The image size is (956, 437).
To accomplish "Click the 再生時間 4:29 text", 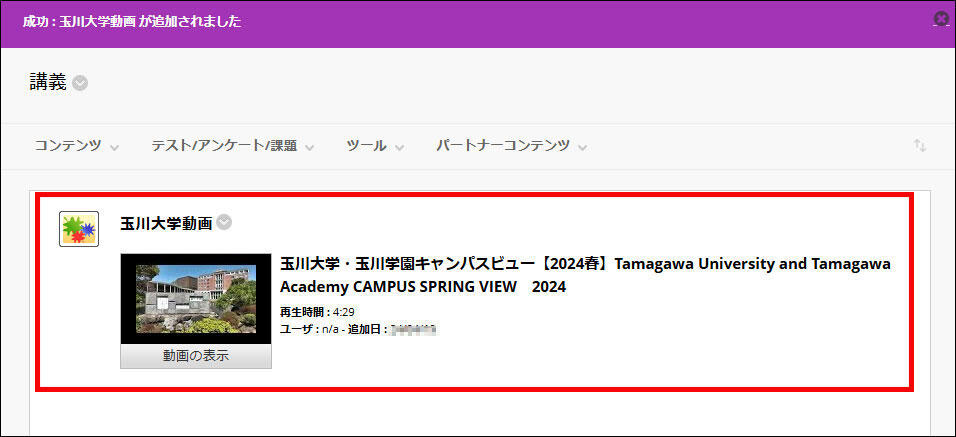I will [x=317, y=312].
